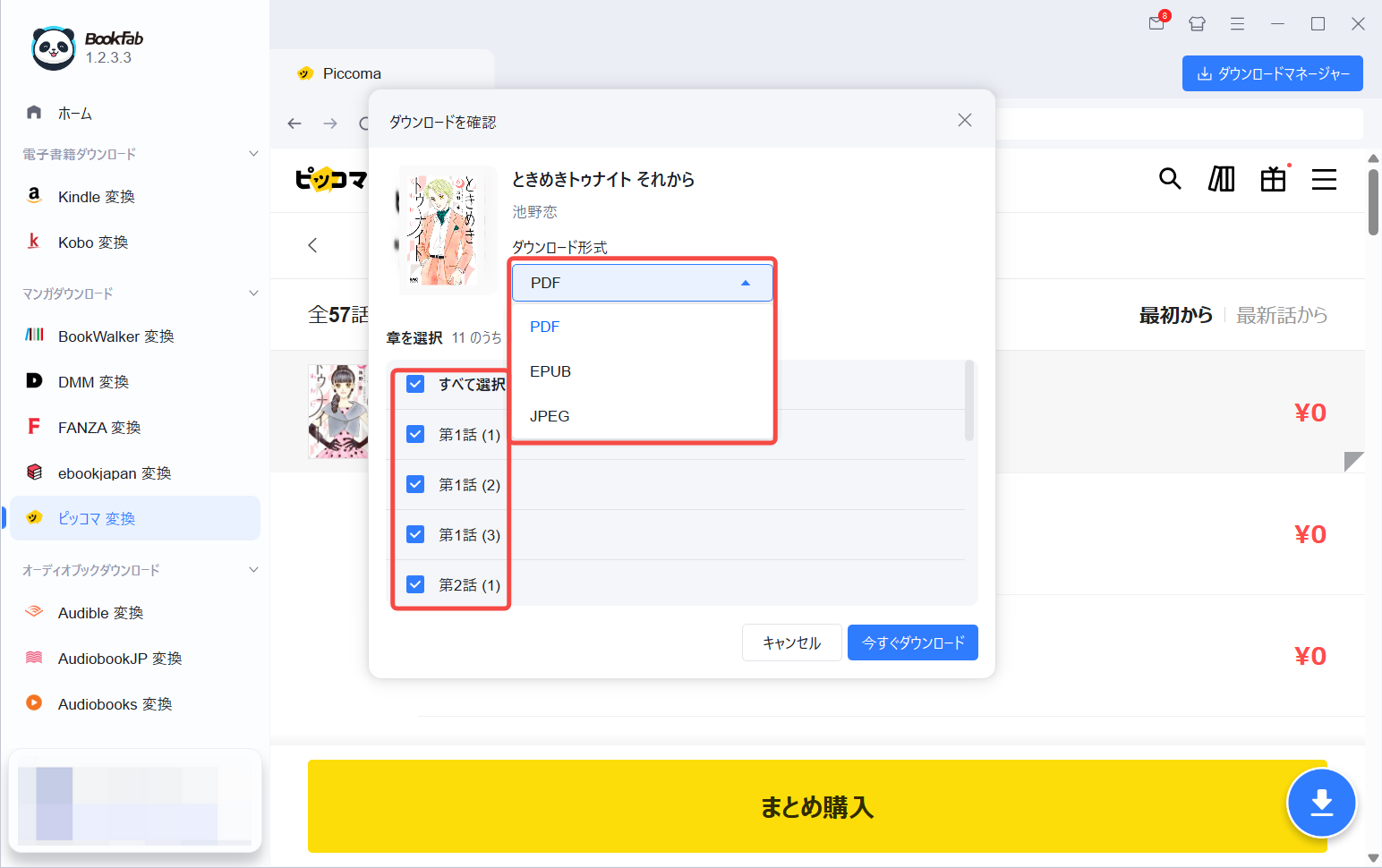The image size is (1382, 868).
Task: Click the first ¥0 price label
Action: coord(1310,413)
